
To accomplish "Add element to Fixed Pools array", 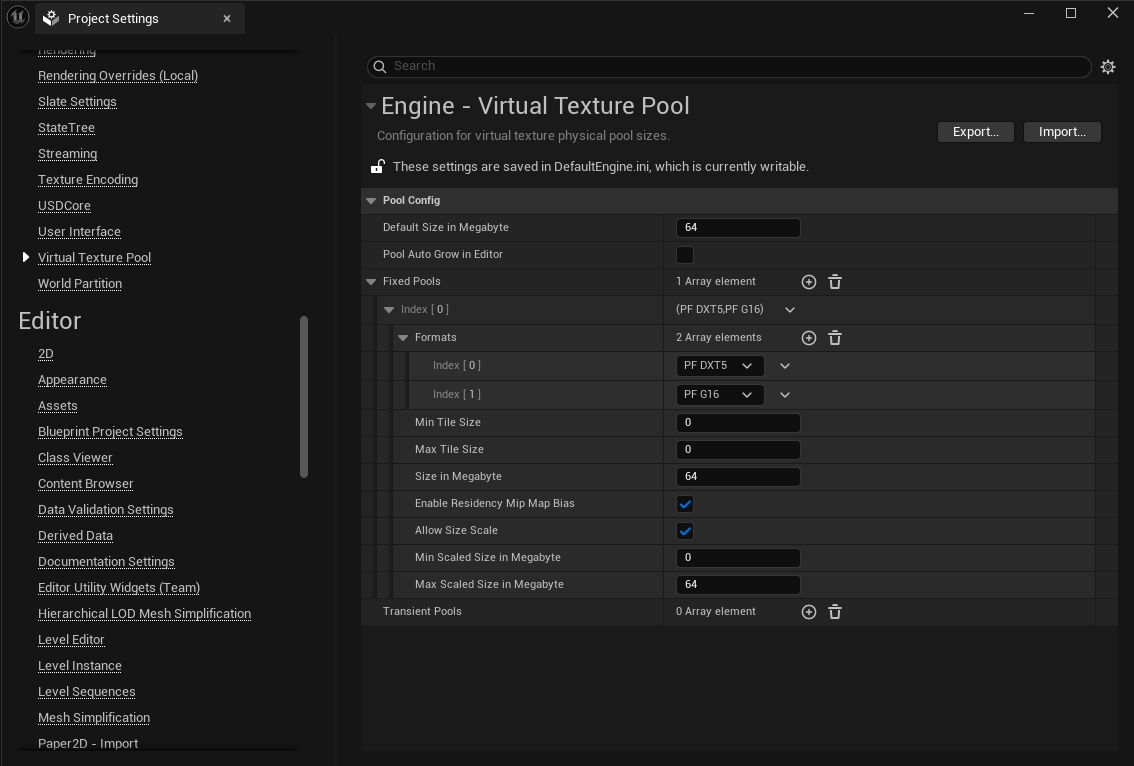I will [x=809, y=282].
